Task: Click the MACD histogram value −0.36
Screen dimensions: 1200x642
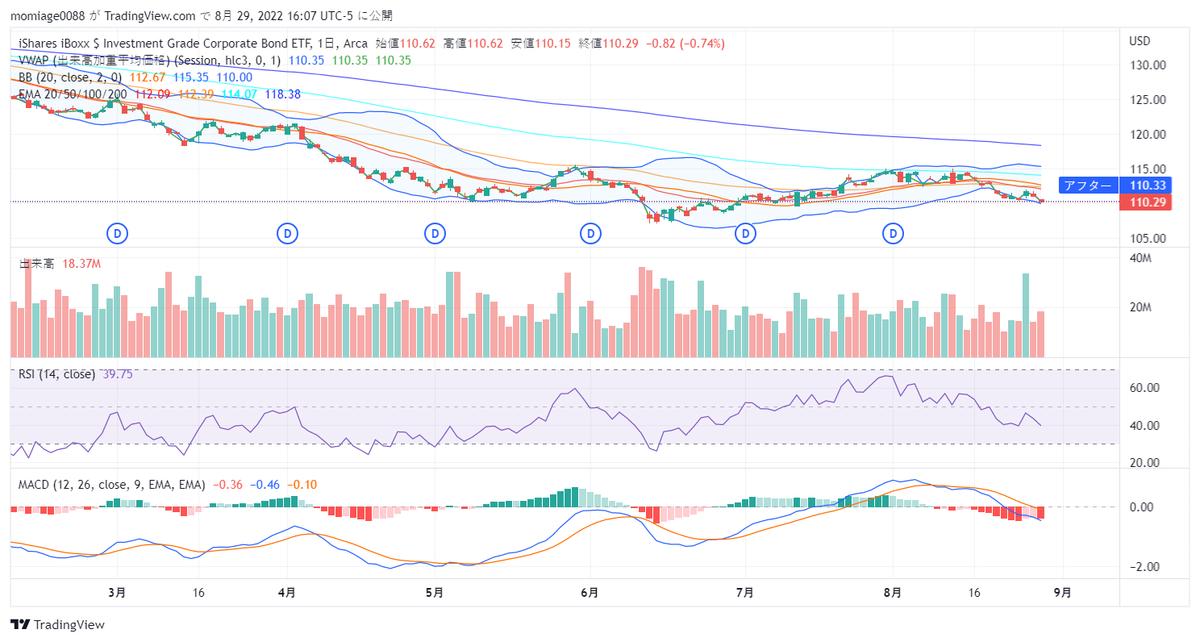Action: 227,484
